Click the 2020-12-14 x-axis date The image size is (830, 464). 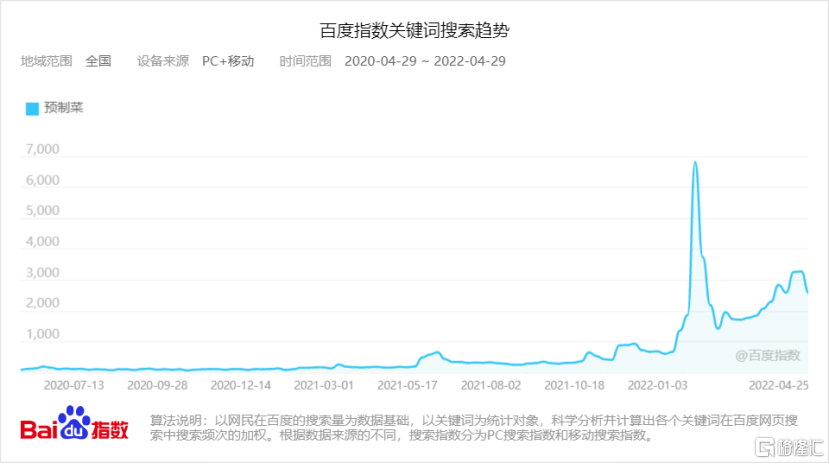point(240,386)
